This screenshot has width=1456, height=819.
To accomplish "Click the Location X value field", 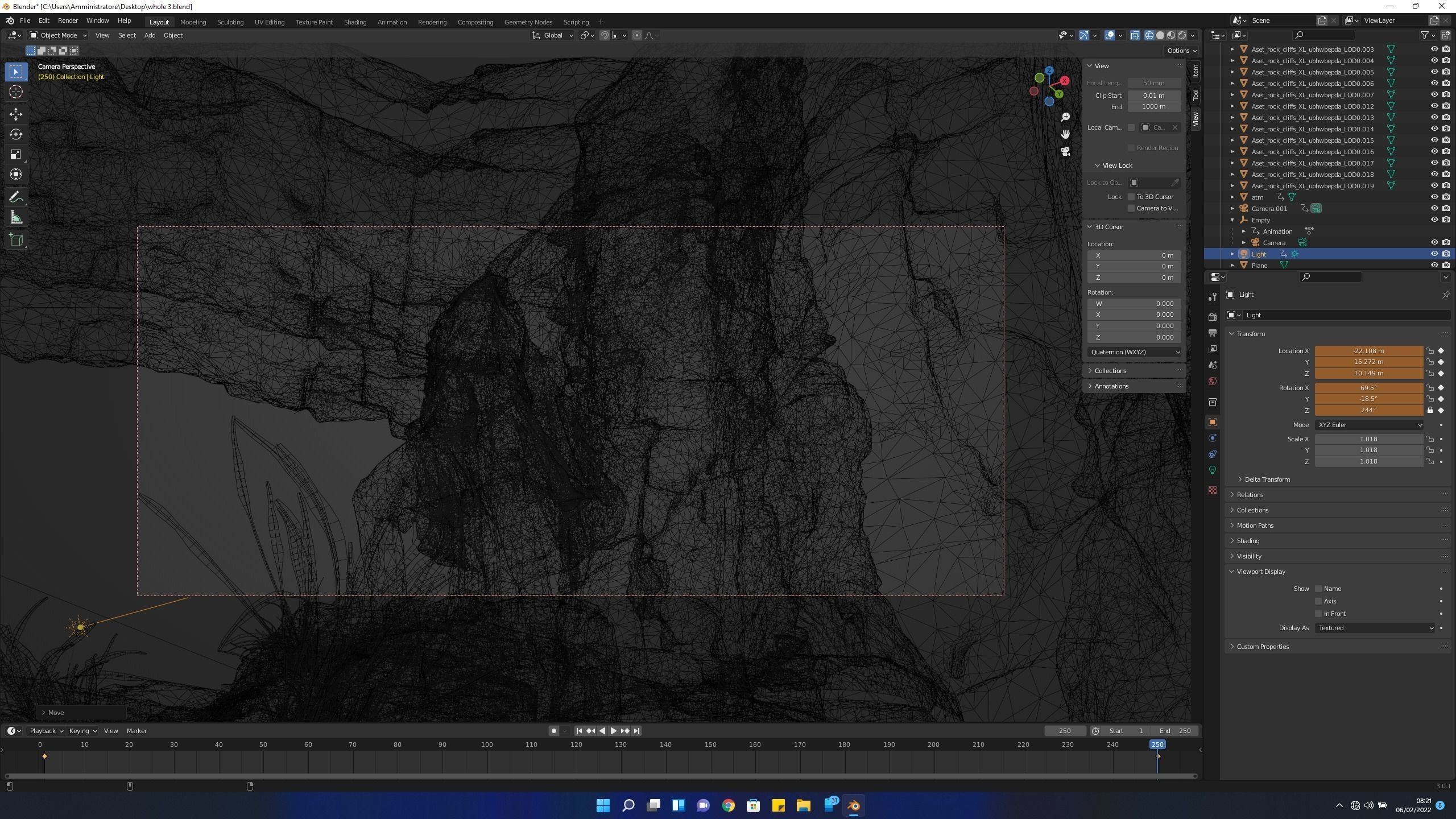I will pos(1368,351).
